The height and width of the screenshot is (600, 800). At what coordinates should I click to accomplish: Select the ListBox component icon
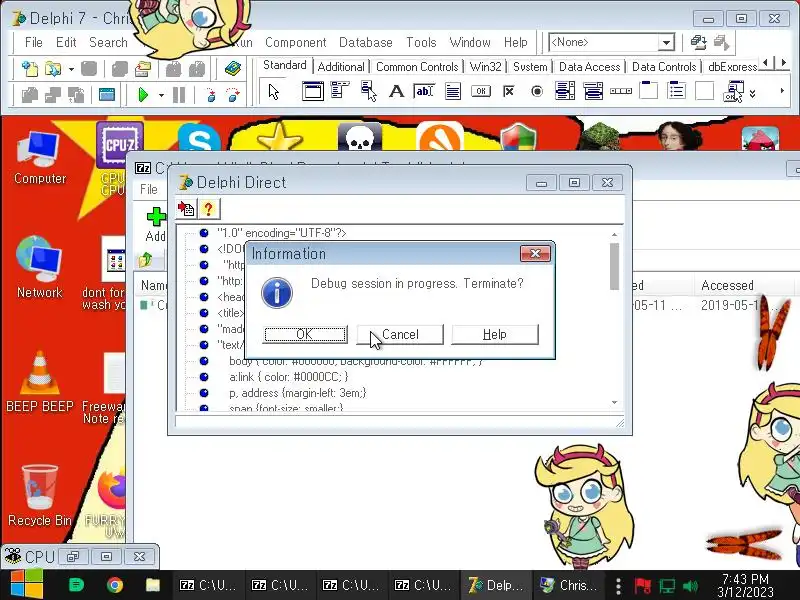point(565,92)
